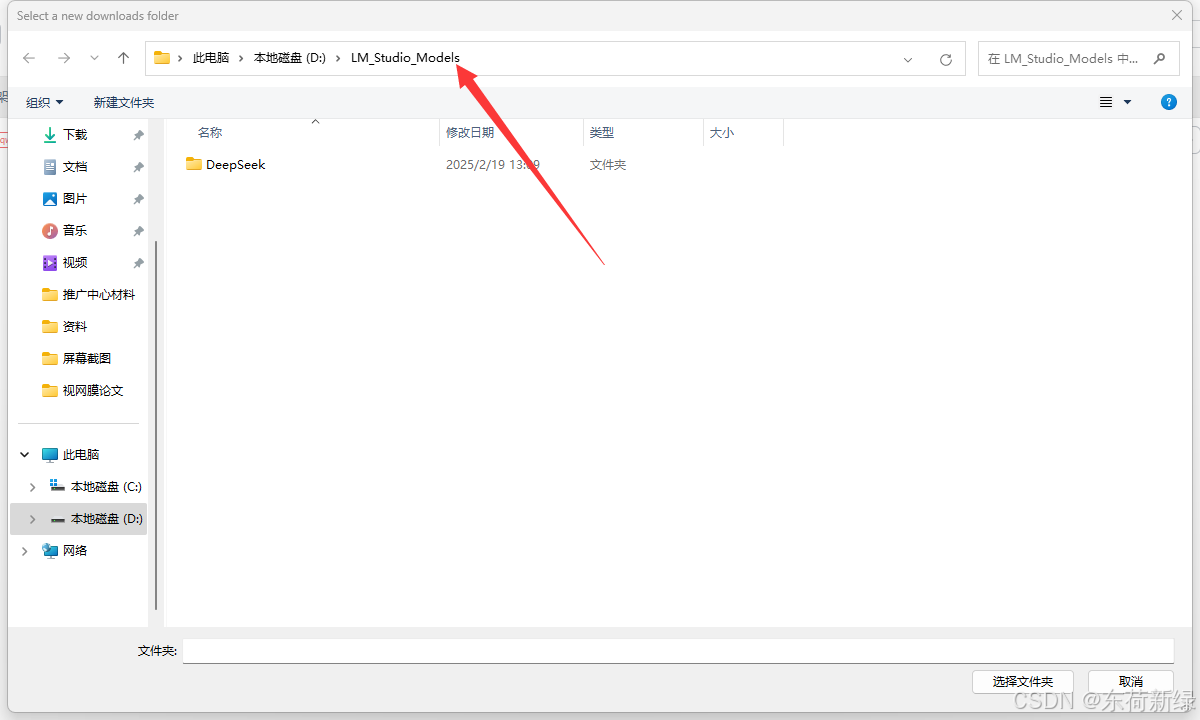Sort by 修改日期 column header
This screenshot has height=720, width=1200.
coord(470,132)
